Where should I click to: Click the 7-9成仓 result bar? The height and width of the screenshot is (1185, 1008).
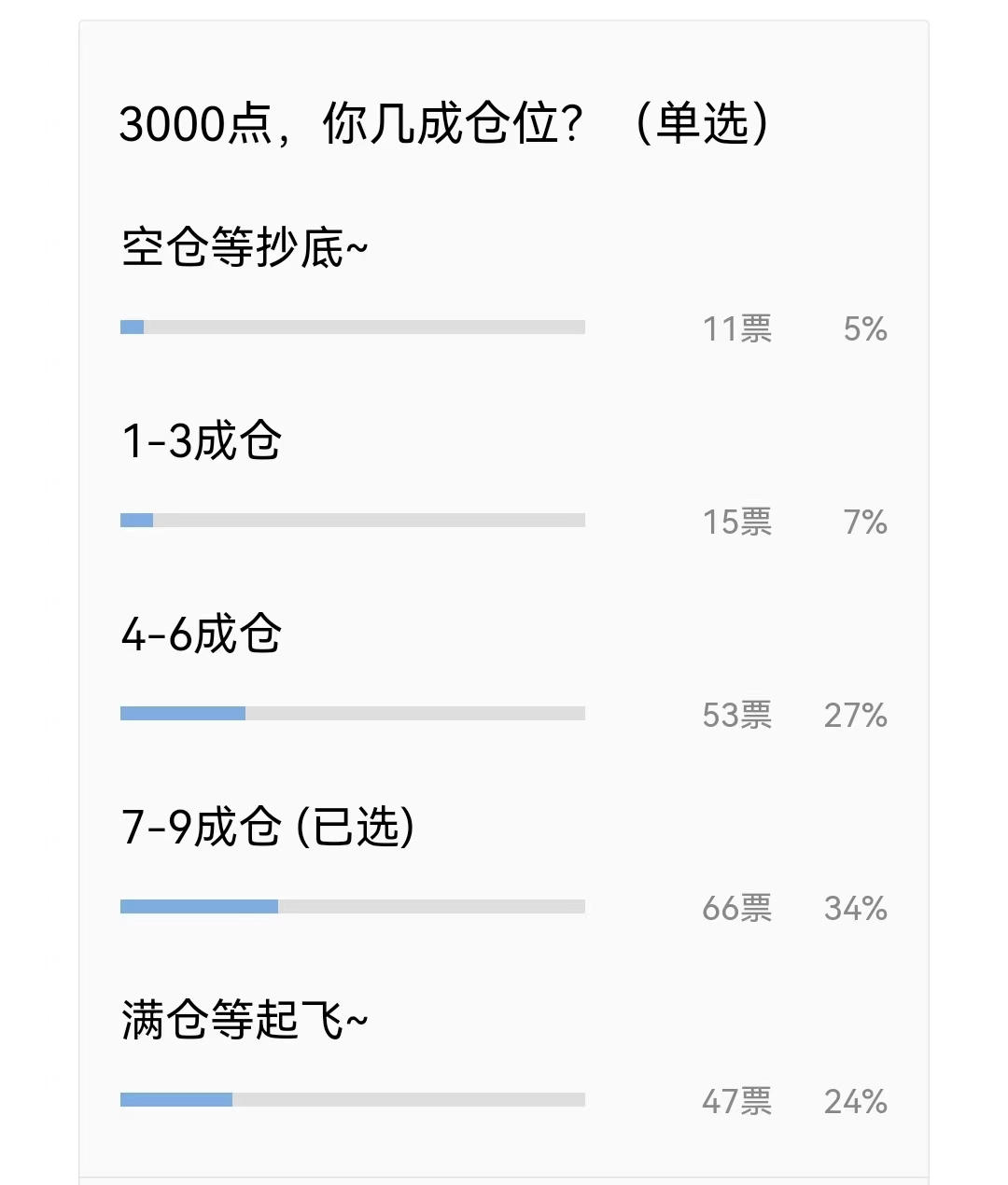(353, 907)
